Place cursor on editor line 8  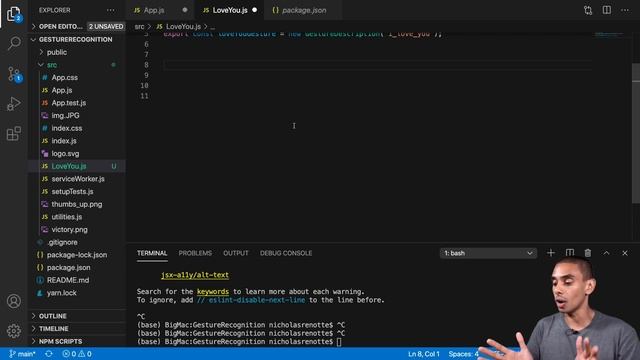pos(378,65)
